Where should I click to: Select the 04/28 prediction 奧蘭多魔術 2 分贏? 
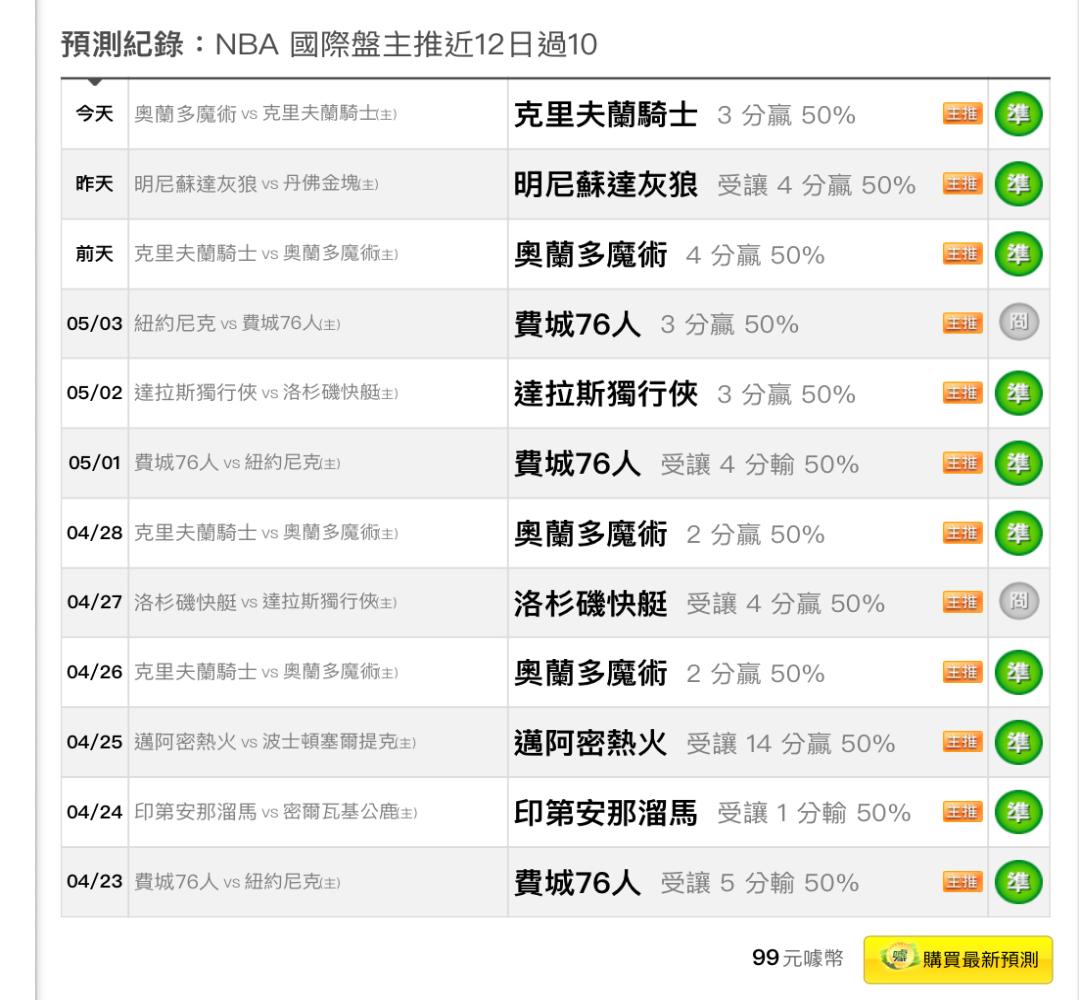coord(669,534)
